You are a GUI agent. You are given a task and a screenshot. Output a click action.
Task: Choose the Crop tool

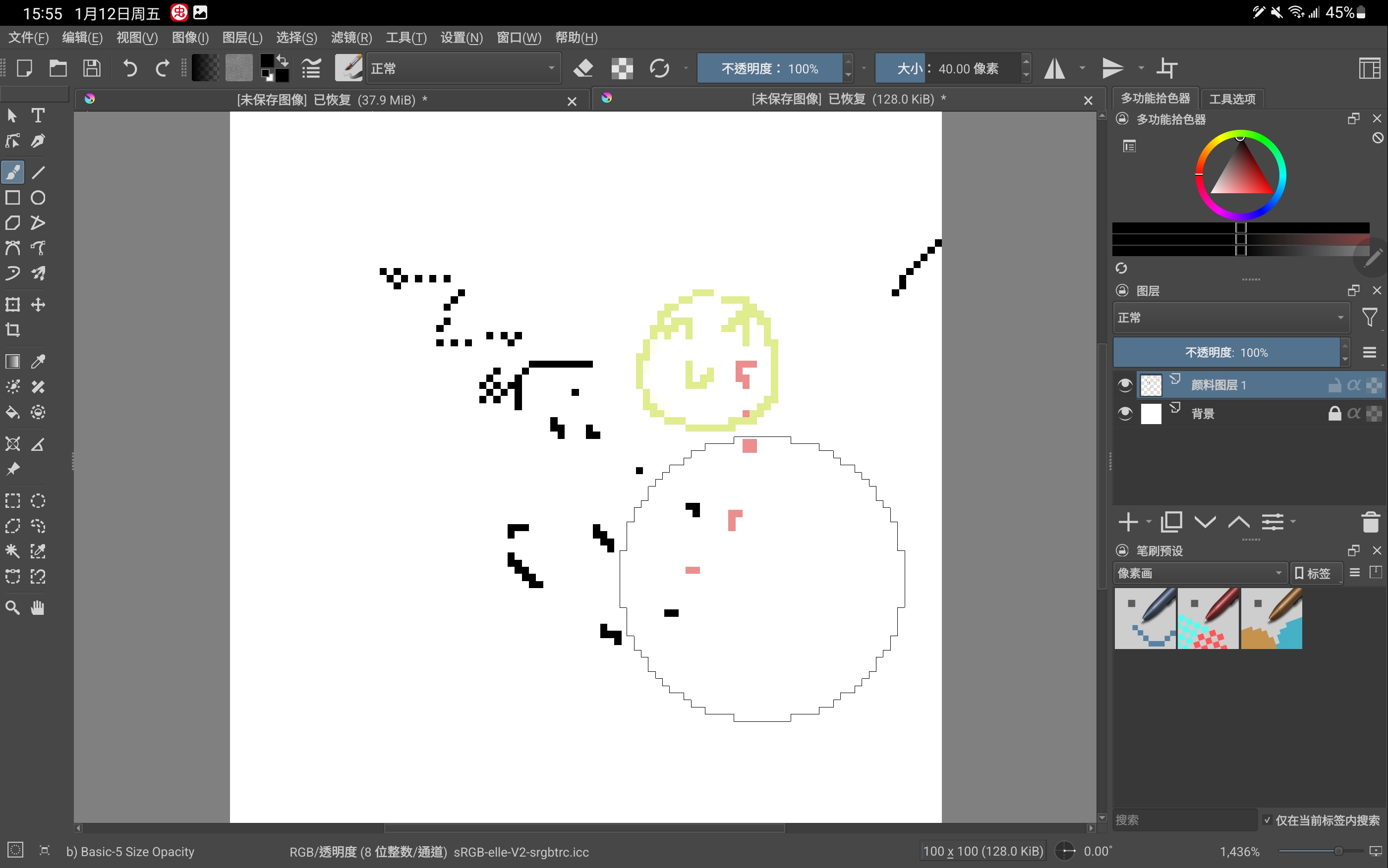12,330
